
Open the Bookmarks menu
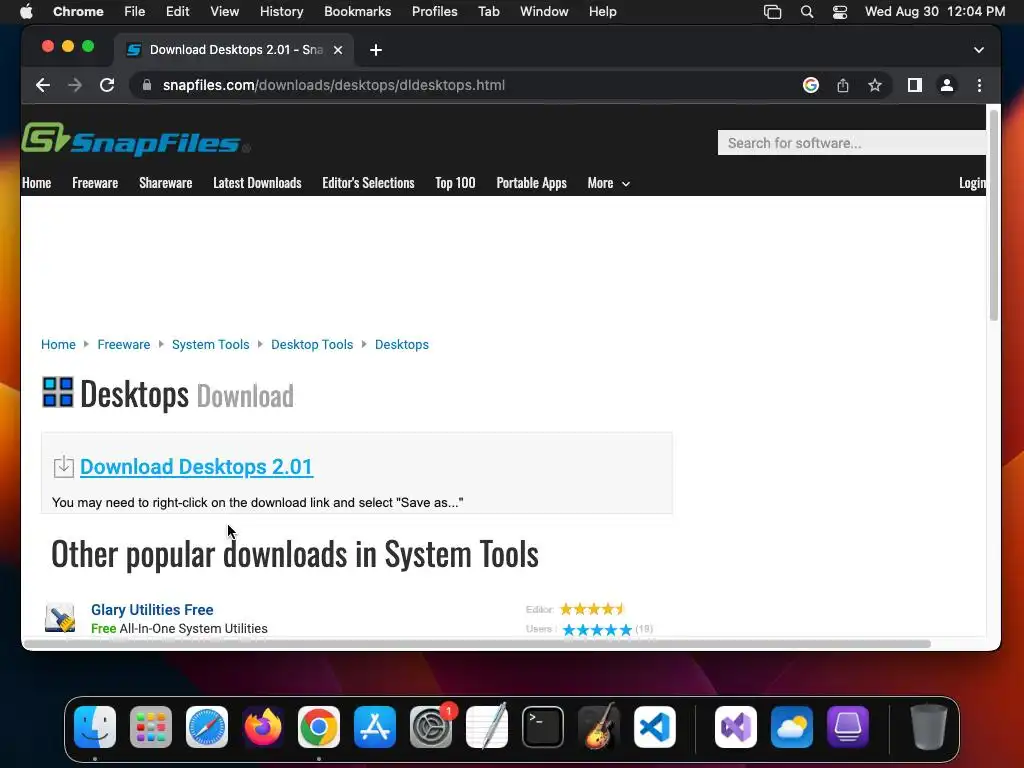357,12
